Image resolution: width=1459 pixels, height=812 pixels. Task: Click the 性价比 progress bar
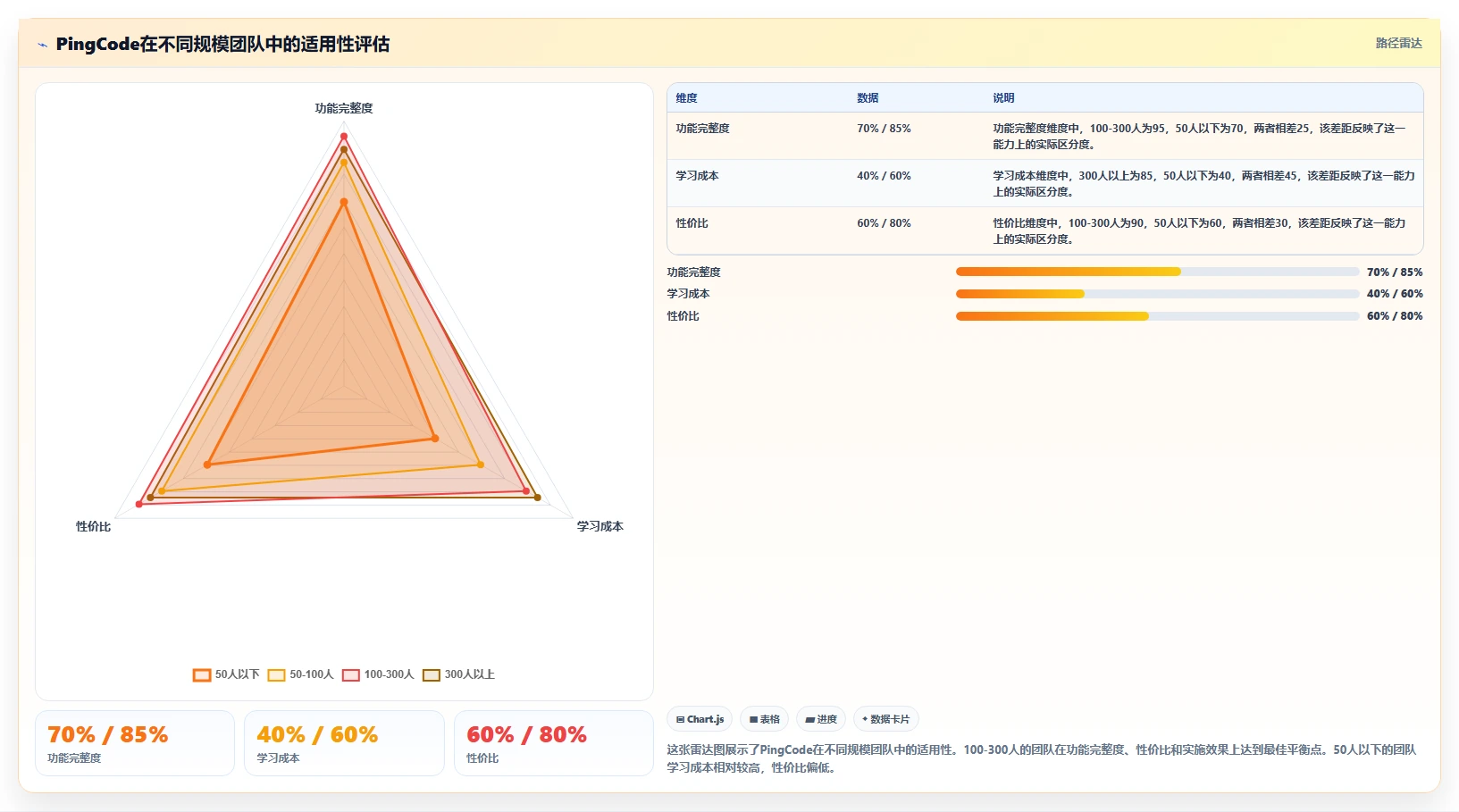pyautogui.click(x=1157, y=316)
